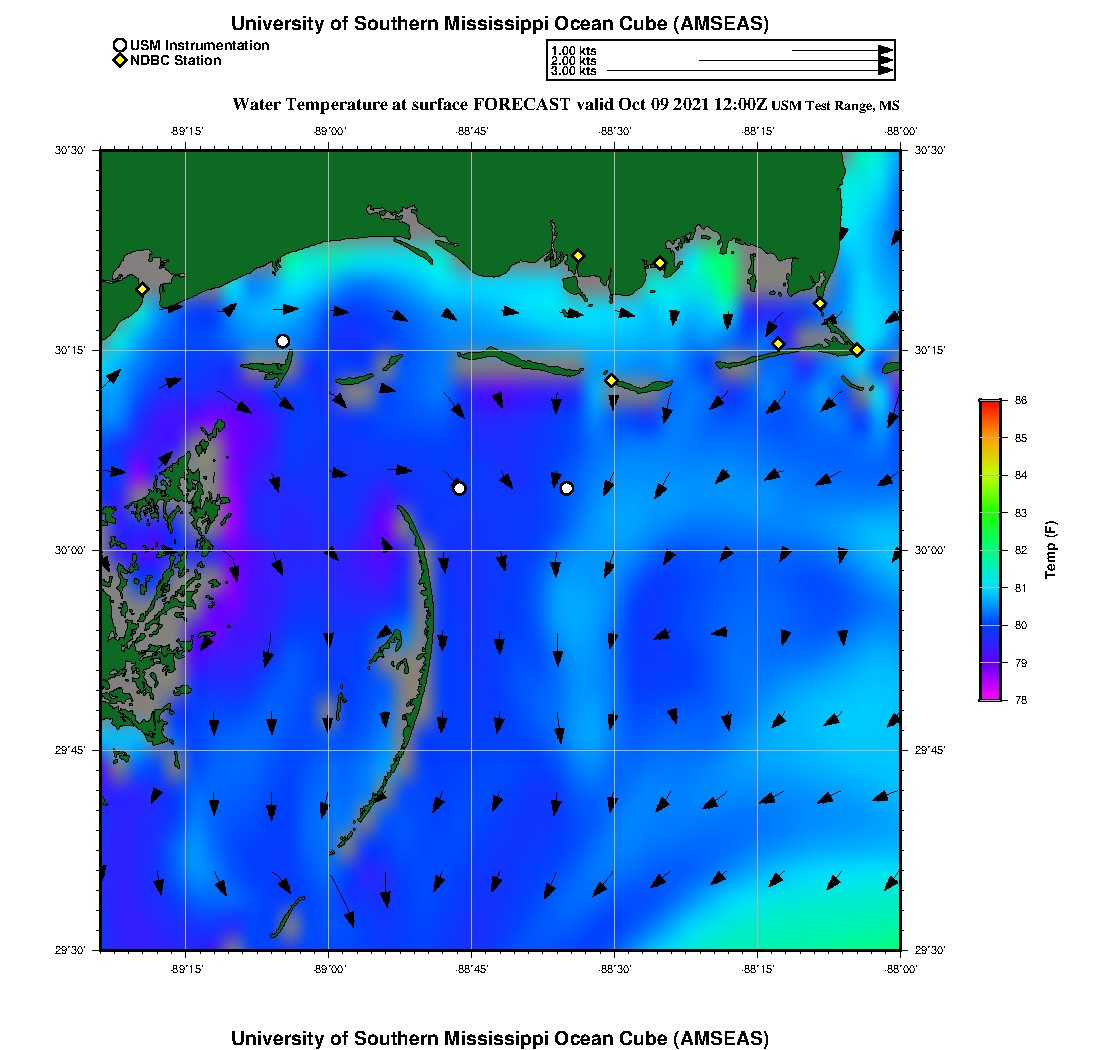Click the 1.00 kts label in the speed legend
Image resolution: width=1100 pixels, height=1050 pixels.
click(573, 50)
